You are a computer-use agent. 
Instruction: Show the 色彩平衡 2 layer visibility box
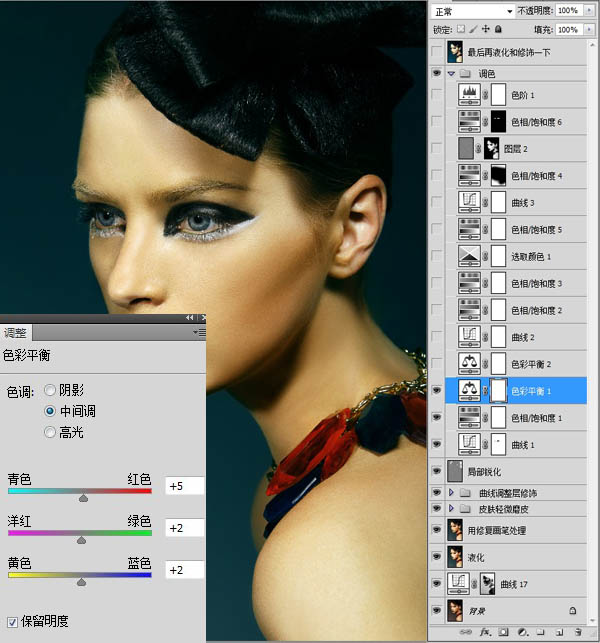click(x=436, y=364)
